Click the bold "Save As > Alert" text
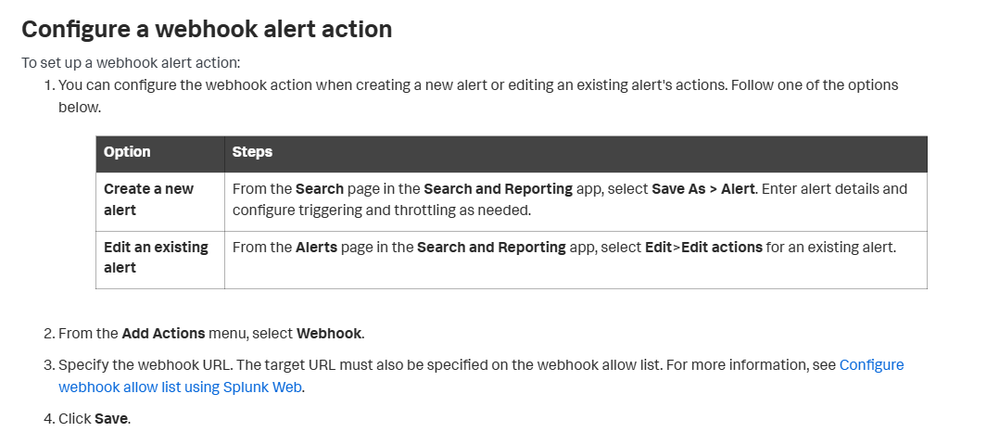The height and width of the screenshot is (446, 999). point(703,189)
